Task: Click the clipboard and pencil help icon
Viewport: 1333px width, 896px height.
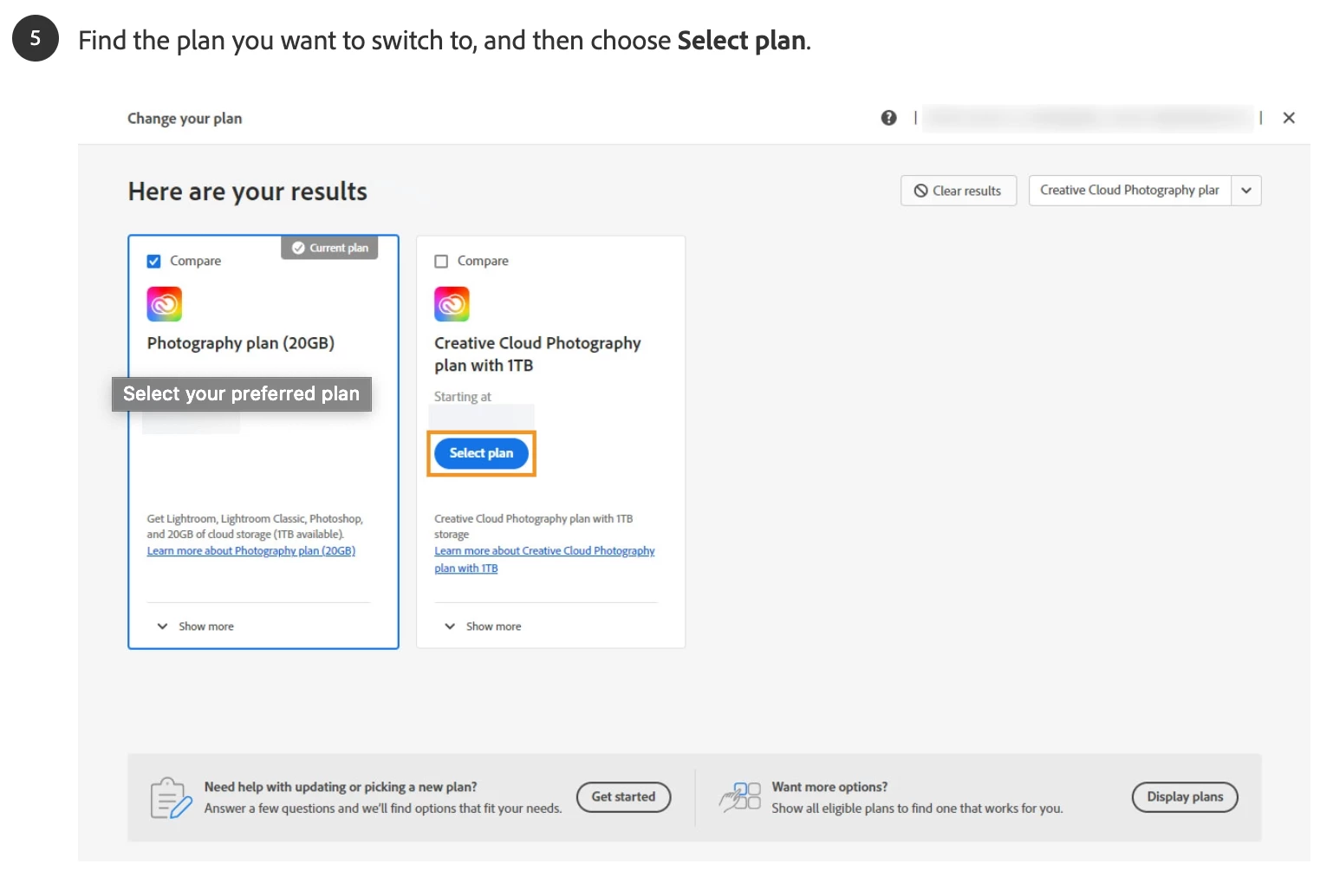Action: [x=171, y=798]
